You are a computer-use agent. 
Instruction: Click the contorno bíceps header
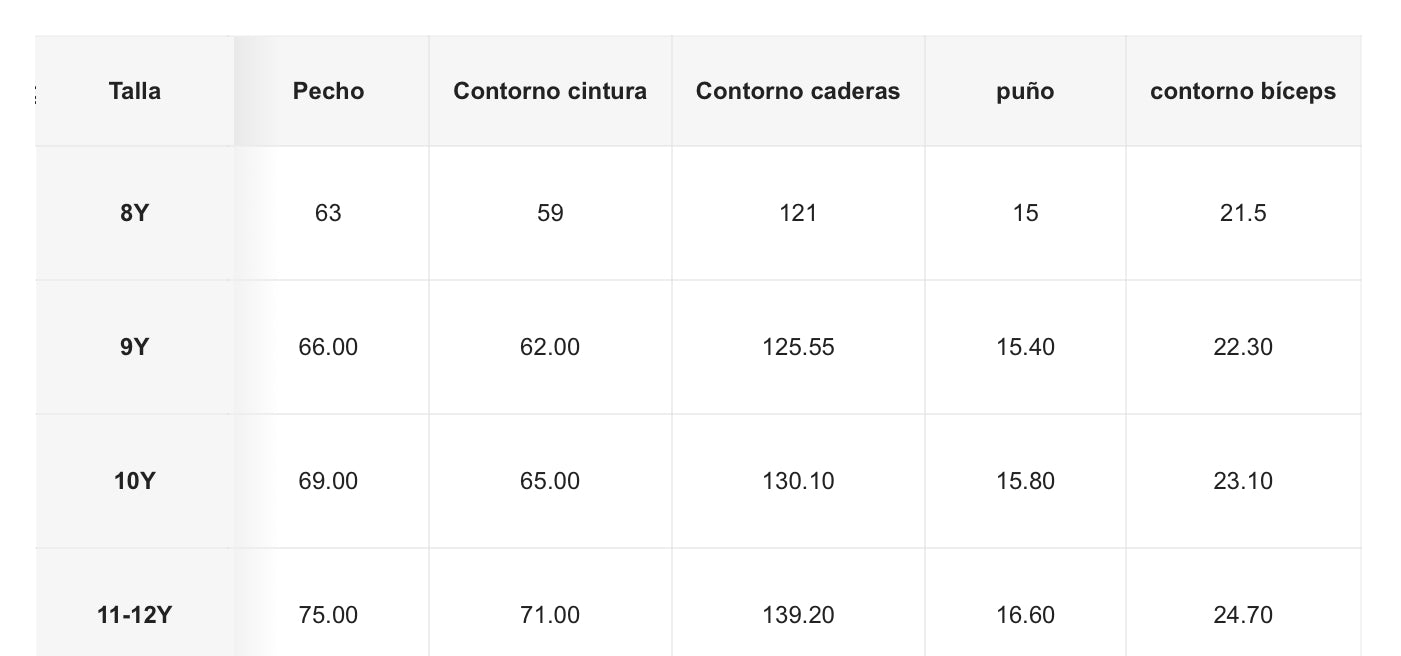(x=1243, y=91)
